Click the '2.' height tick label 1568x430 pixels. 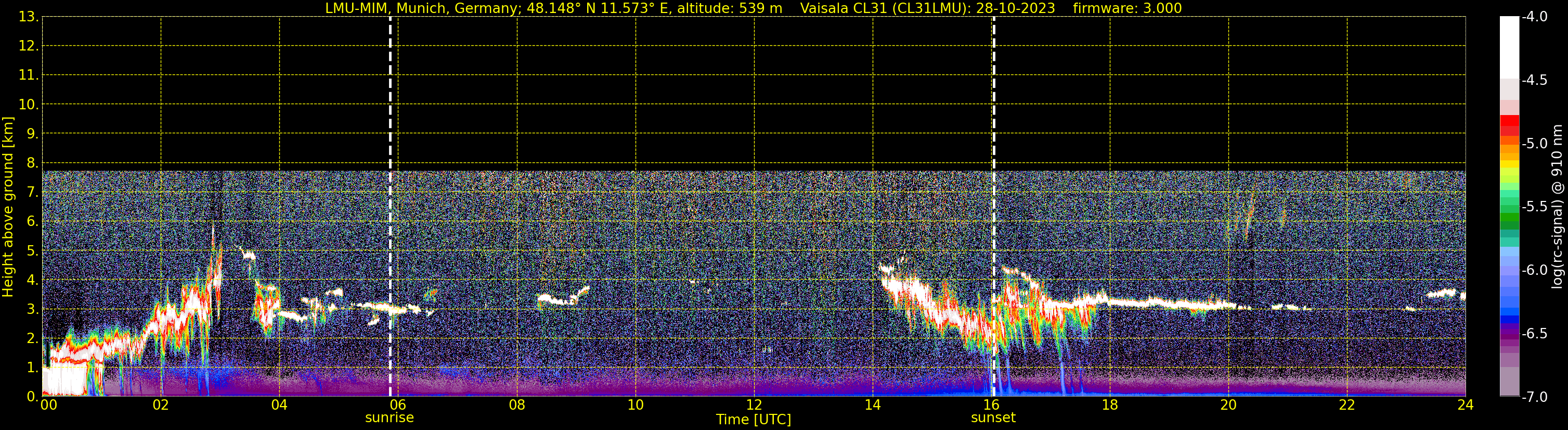[x=32, y=339]
